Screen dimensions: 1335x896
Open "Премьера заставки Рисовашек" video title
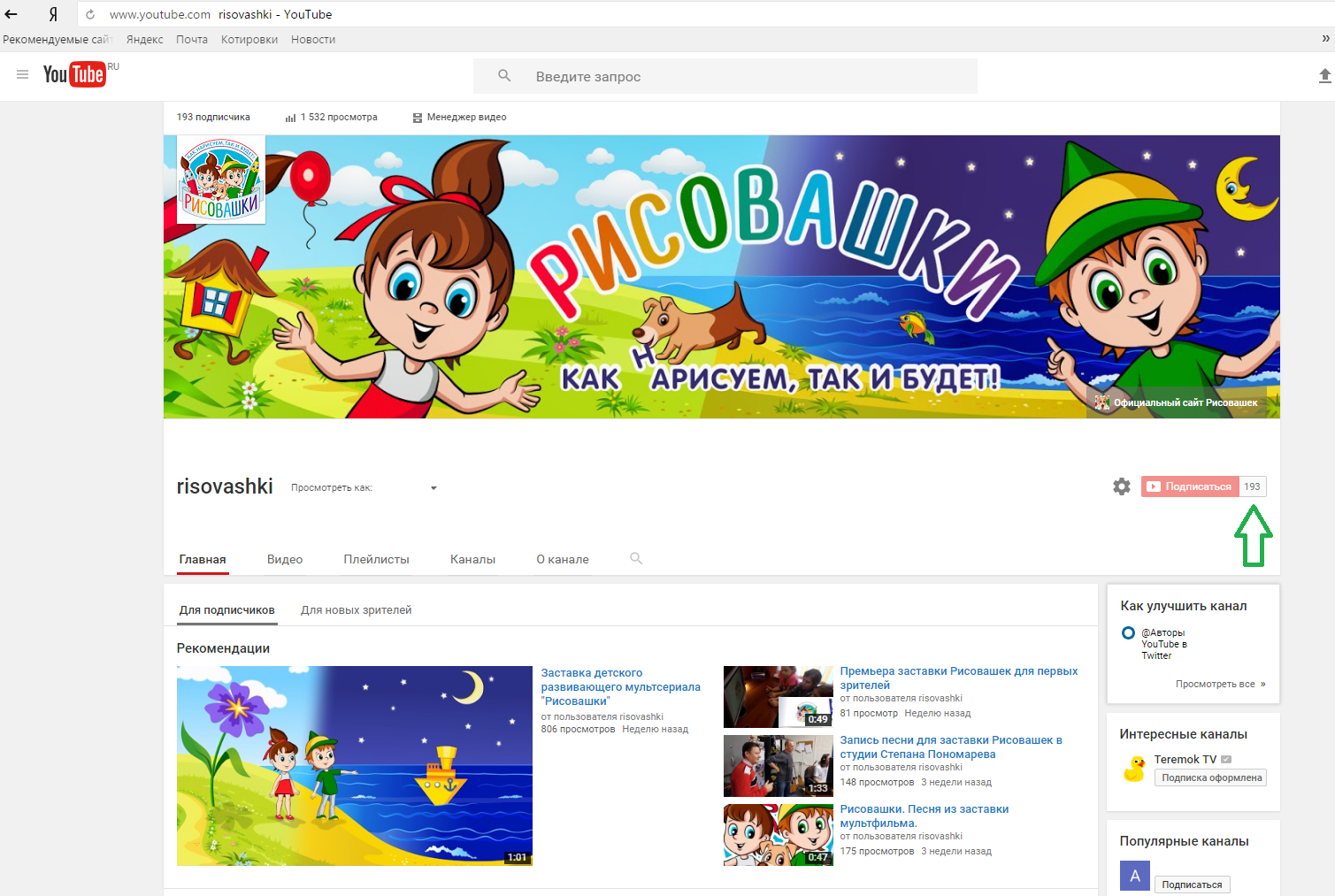(x=959, y=678)
